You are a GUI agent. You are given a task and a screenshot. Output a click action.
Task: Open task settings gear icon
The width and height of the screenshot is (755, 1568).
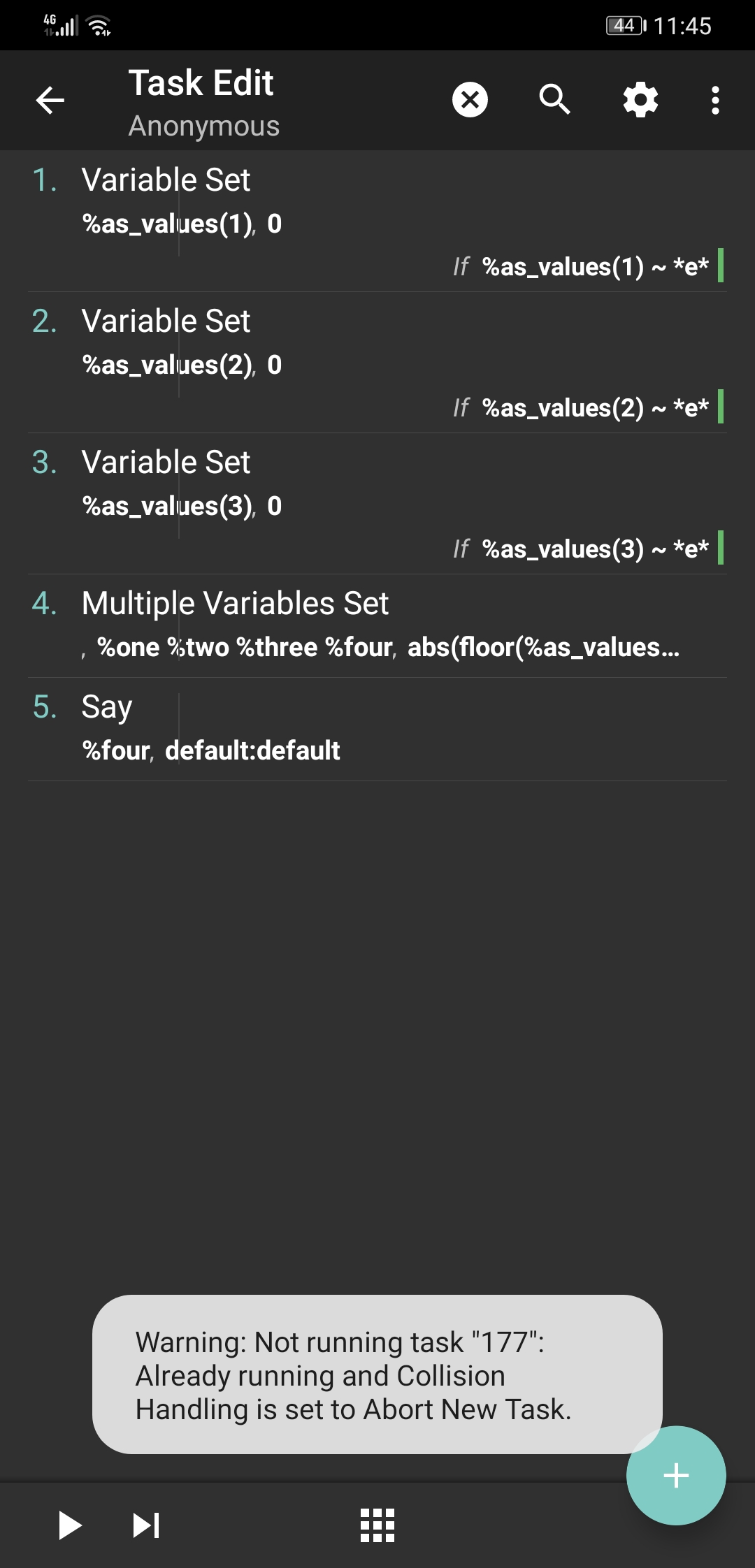[640, 100]
